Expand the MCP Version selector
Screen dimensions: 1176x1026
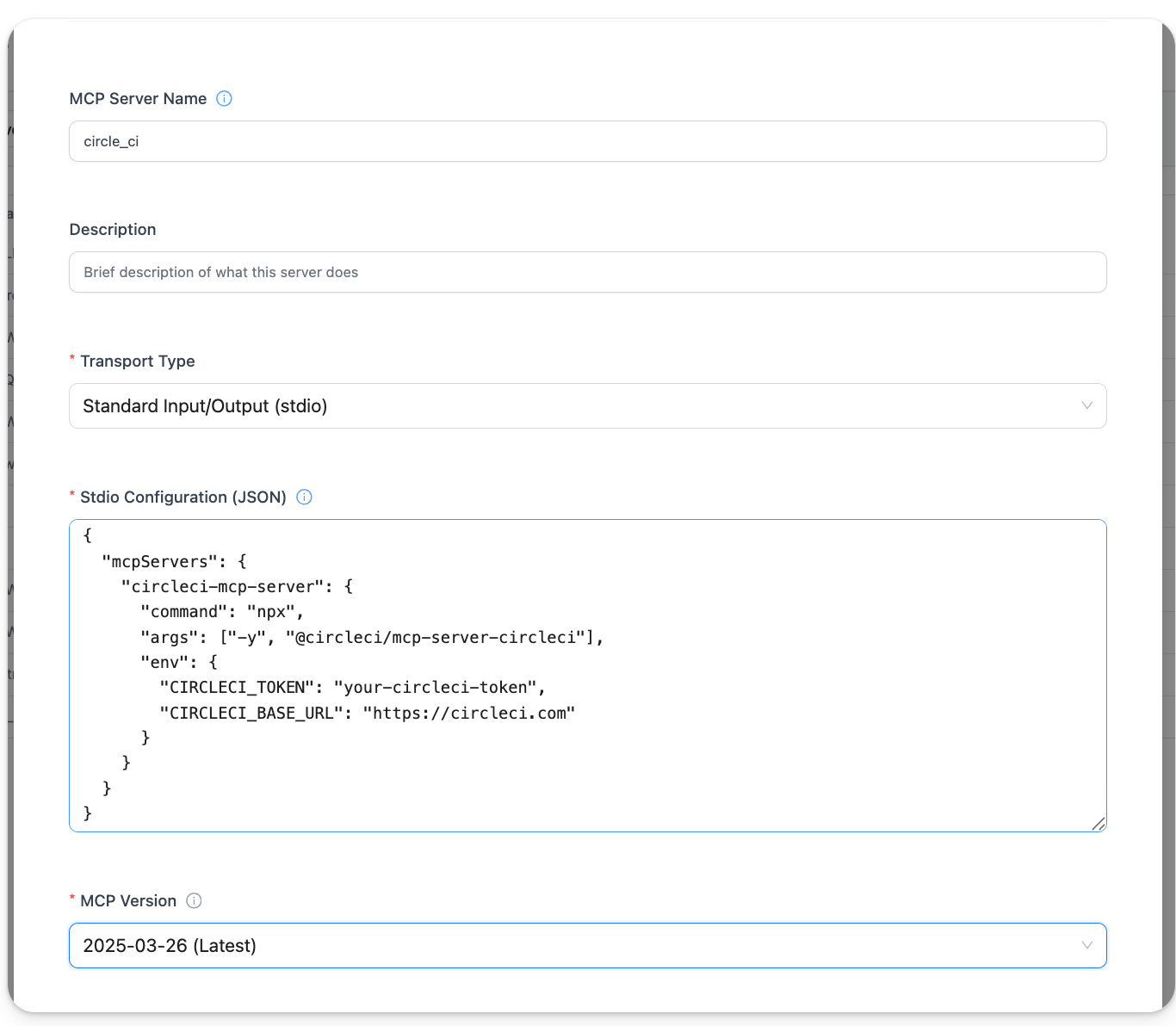click(588, 945)
